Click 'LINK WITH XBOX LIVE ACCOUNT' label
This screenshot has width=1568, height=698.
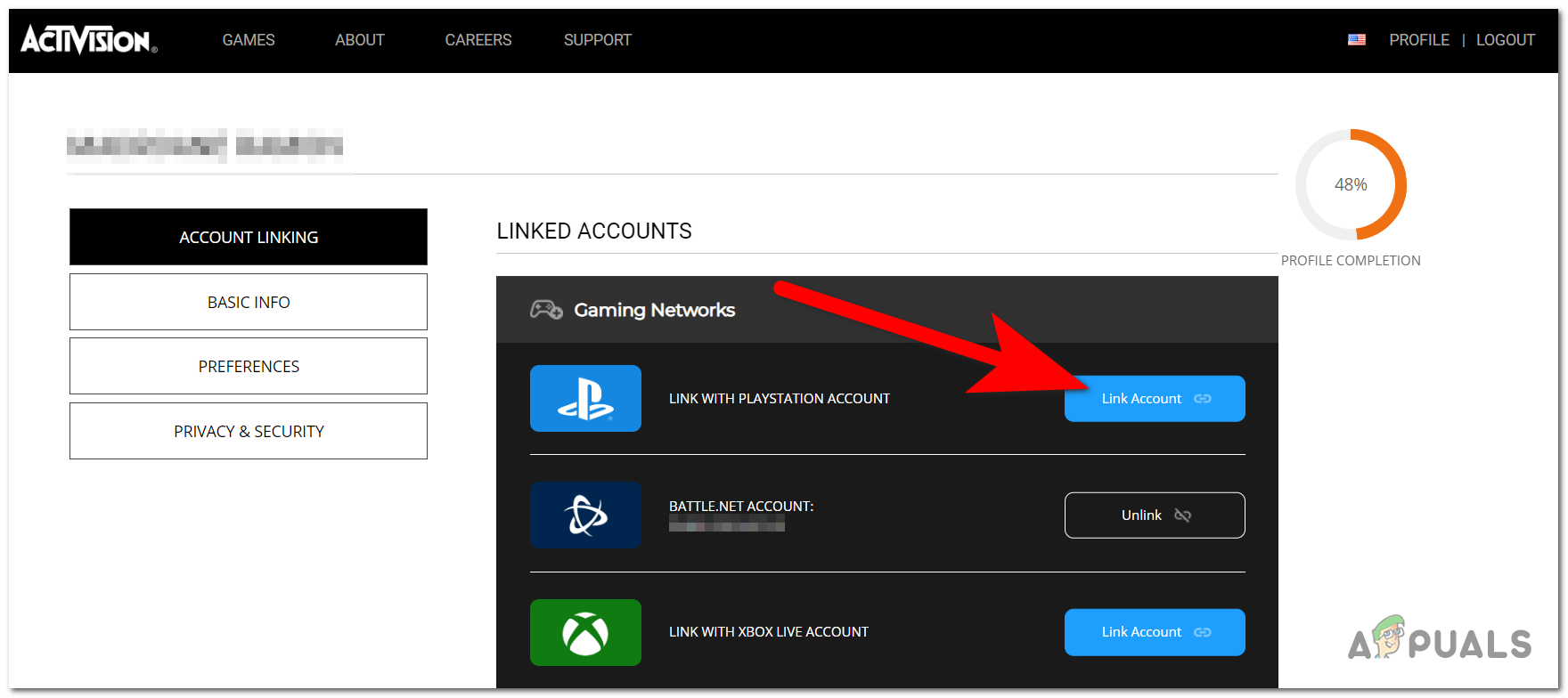769,632
